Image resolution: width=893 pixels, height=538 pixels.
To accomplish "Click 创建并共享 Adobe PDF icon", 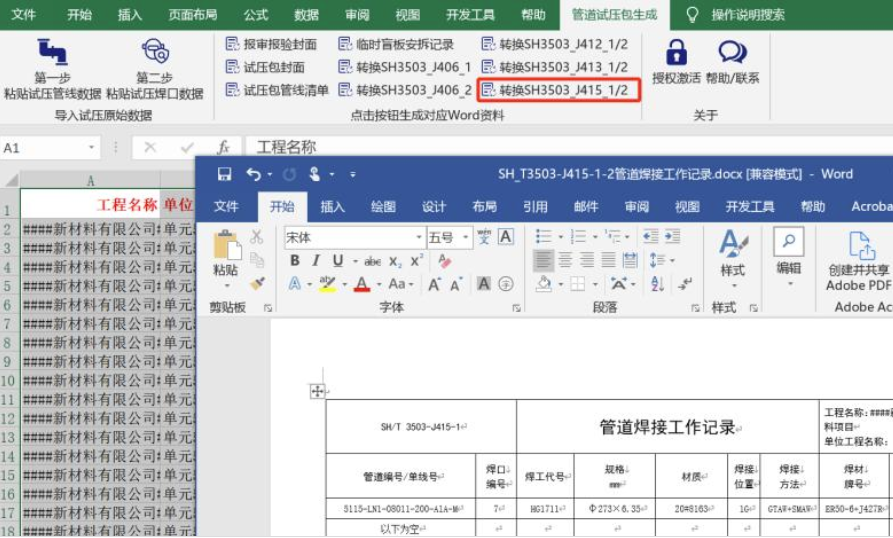I will [861, 245].
